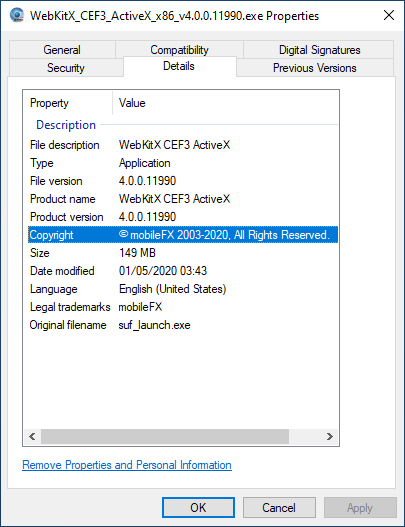Click the horizontal scrollbar thumb
The image size is (405, 527).
165,436
